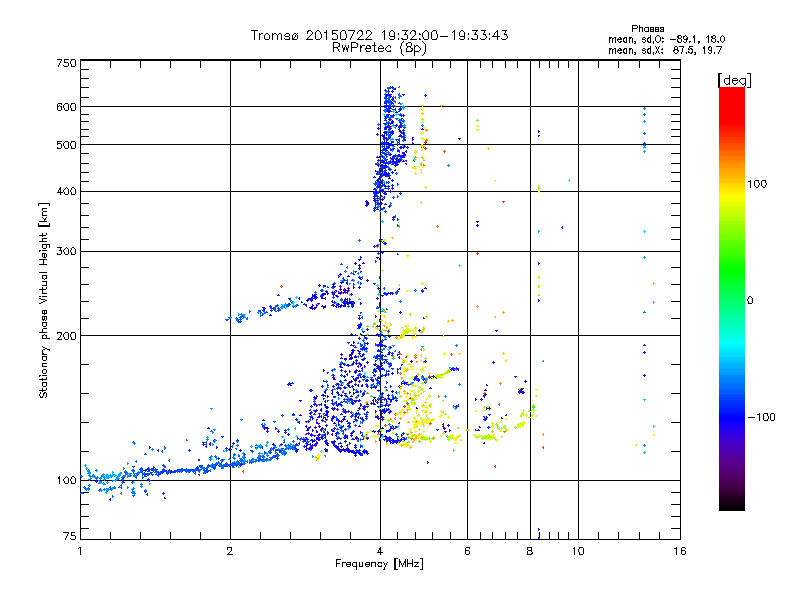This screenshot has width=800, height=600.
Task: Click the 'Frequency [MHz]' axis title
Action: (x=379, y=564)
